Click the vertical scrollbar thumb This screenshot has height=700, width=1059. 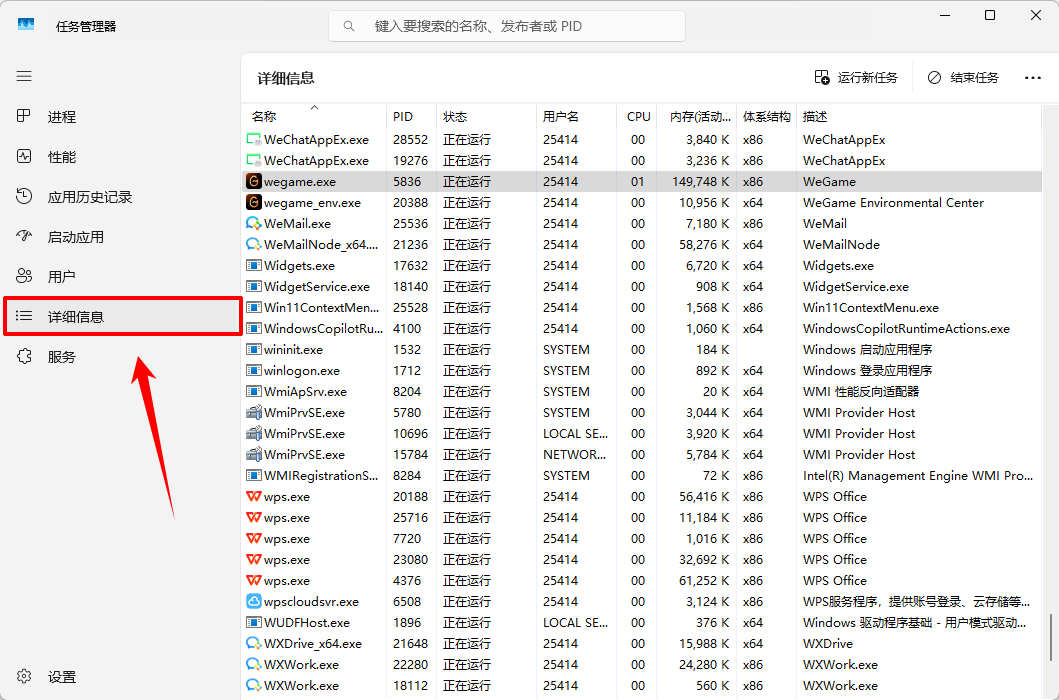[x=1051, y=636]
